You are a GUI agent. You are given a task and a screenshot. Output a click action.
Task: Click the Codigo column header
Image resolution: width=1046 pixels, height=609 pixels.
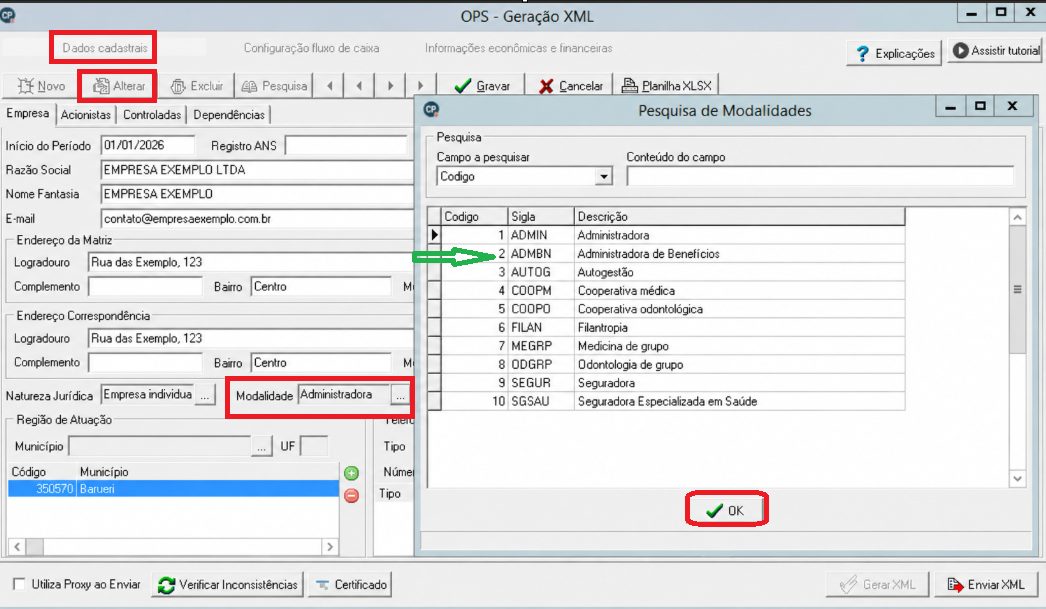[x=474, y=217]
